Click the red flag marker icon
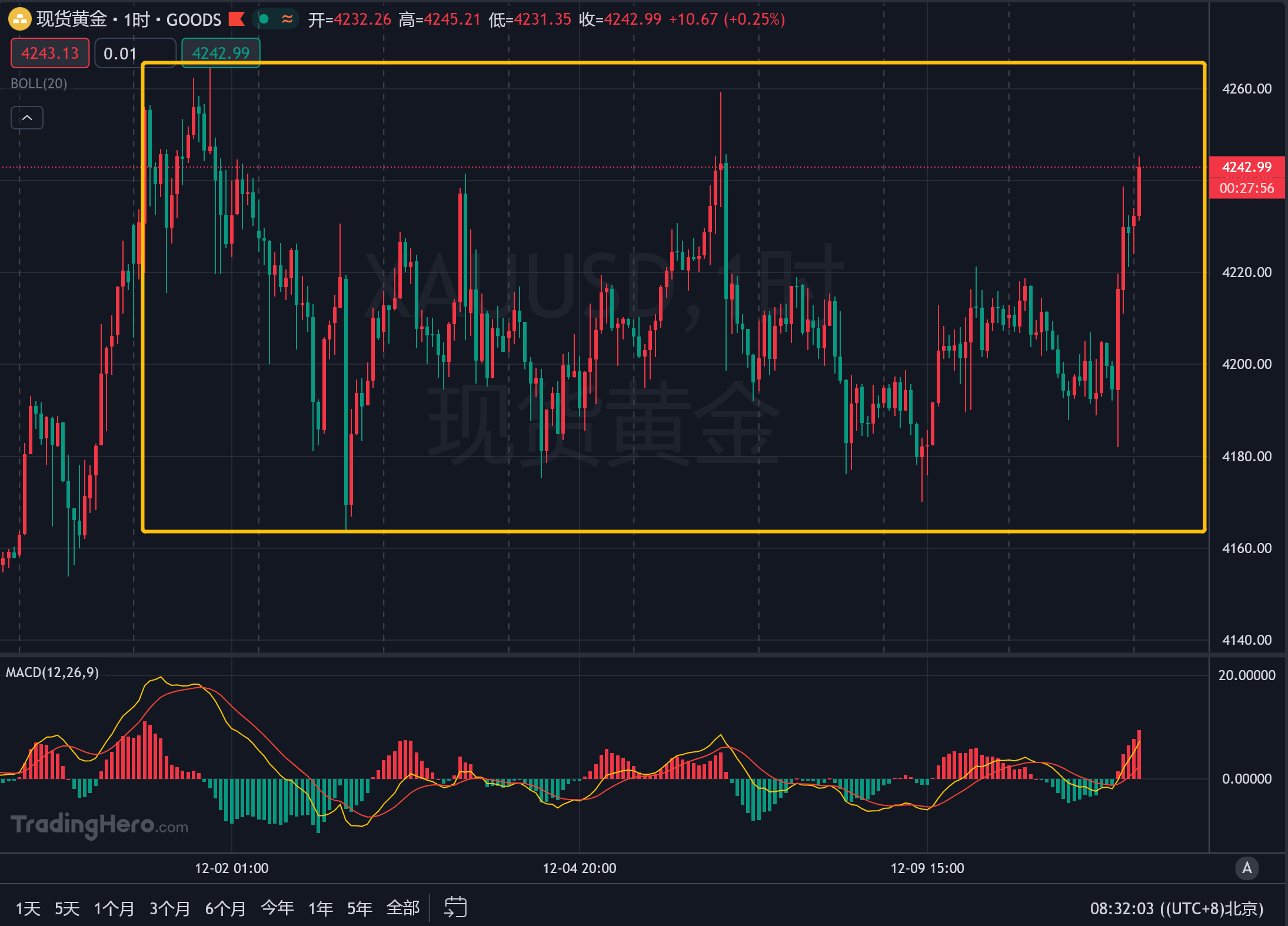Viewport: 1288px width, 926px height. 237,19
